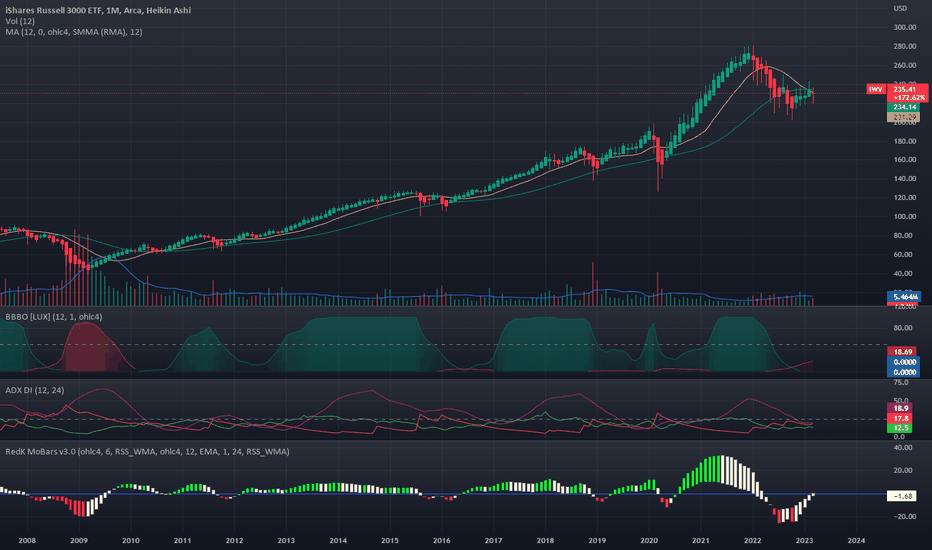Click the 100.00 price axis label
Image resolution: width=932 pixels, height=550 pixels.
click(905, 216)
